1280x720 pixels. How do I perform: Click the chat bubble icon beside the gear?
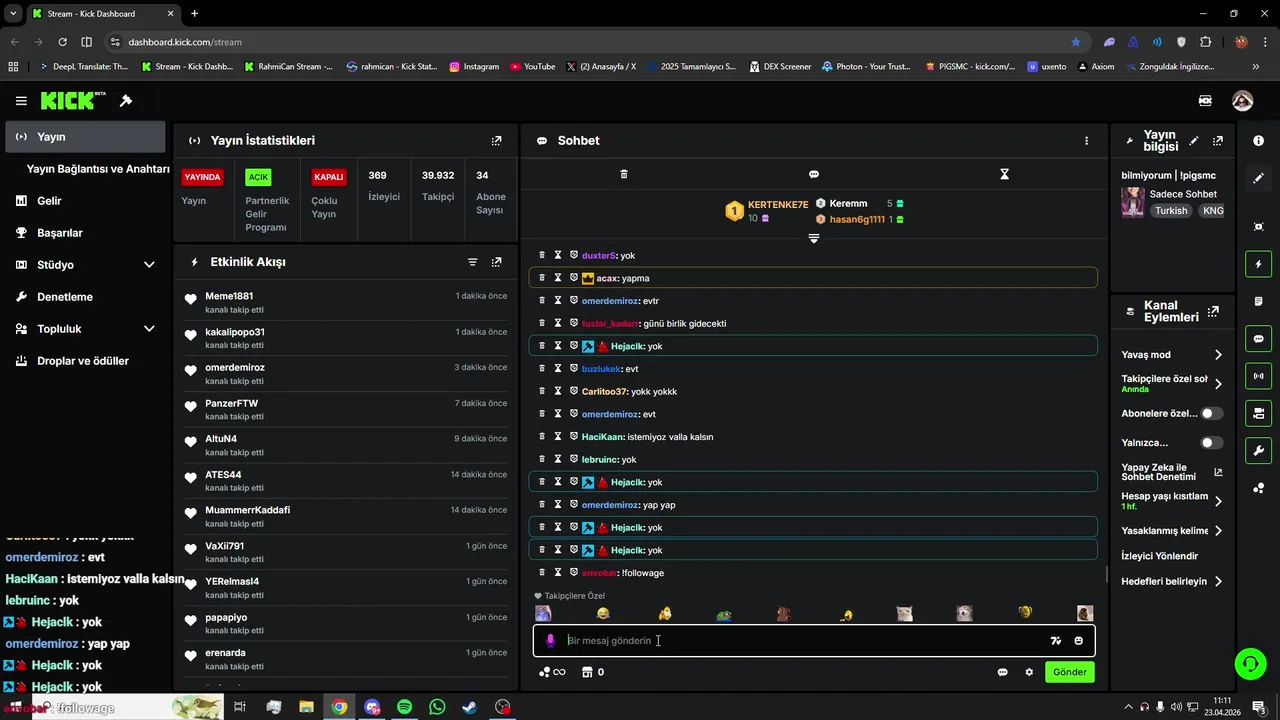pos(1002,672)
